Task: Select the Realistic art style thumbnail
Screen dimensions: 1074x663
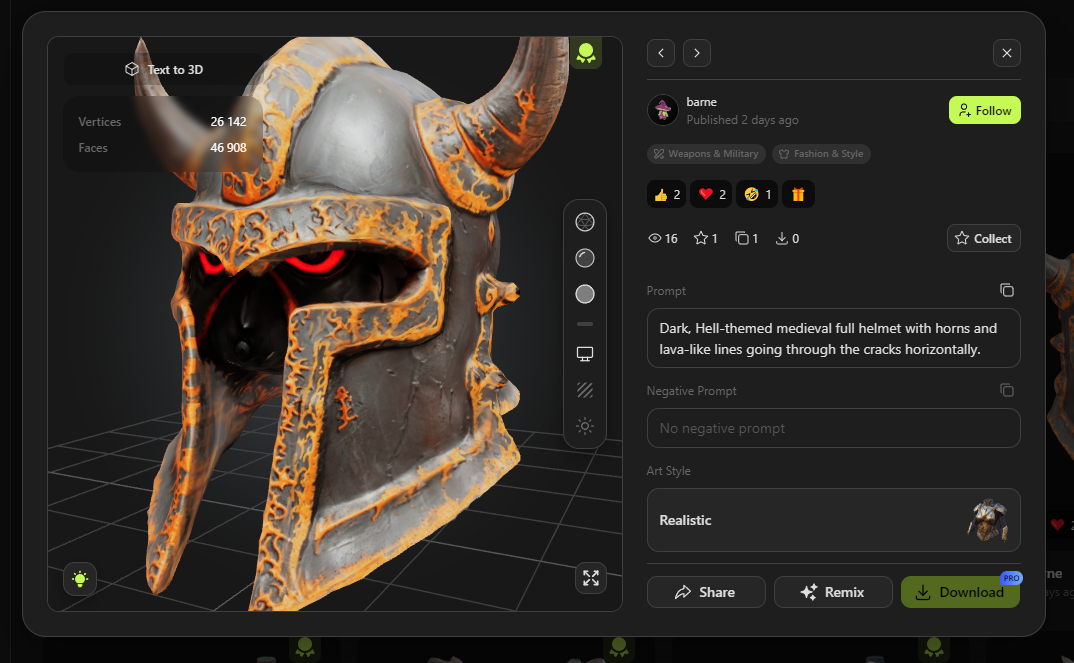Action: click(987, 520)
